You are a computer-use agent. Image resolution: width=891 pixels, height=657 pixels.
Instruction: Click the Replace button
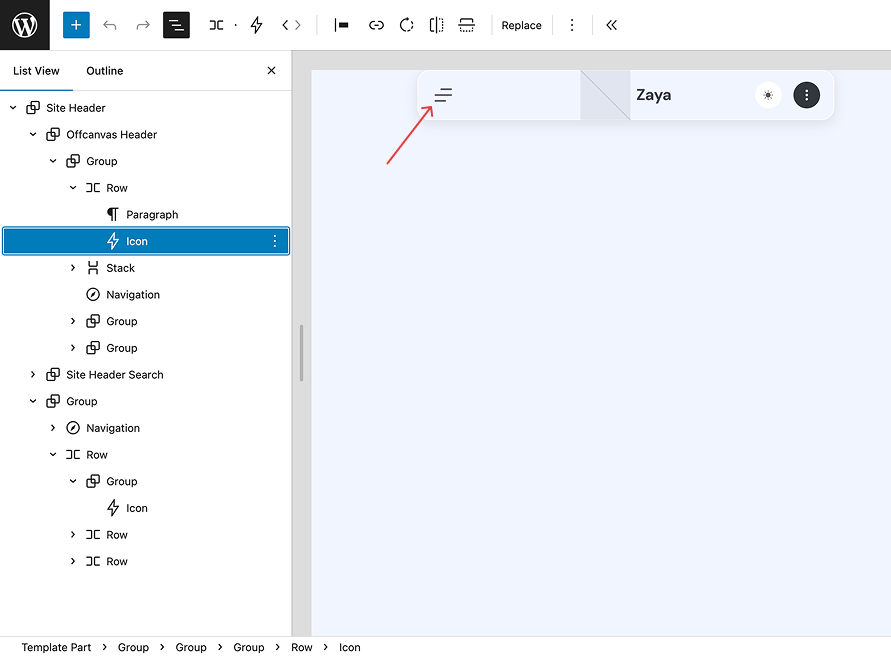521,25
